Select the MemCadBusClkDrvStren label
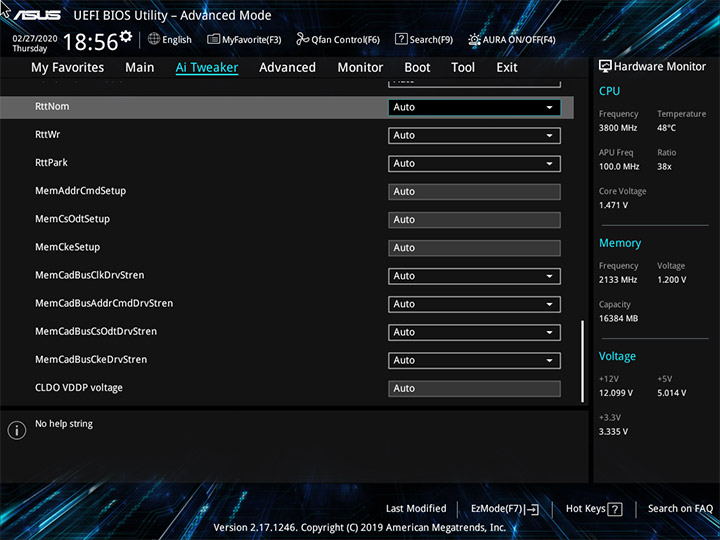 [90, 275]
